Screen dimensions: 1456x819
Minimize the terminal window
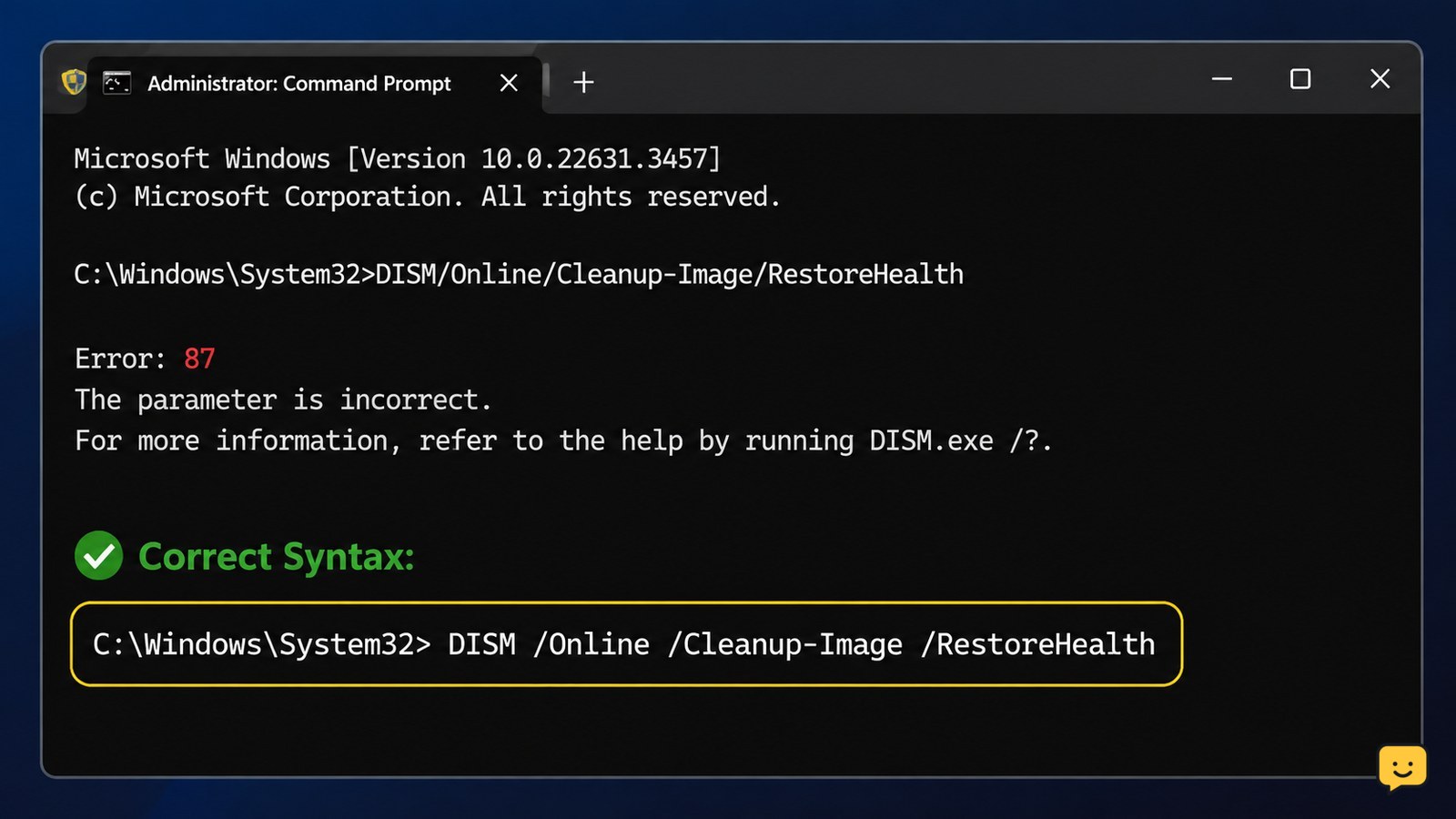[x=1221, y=79]
